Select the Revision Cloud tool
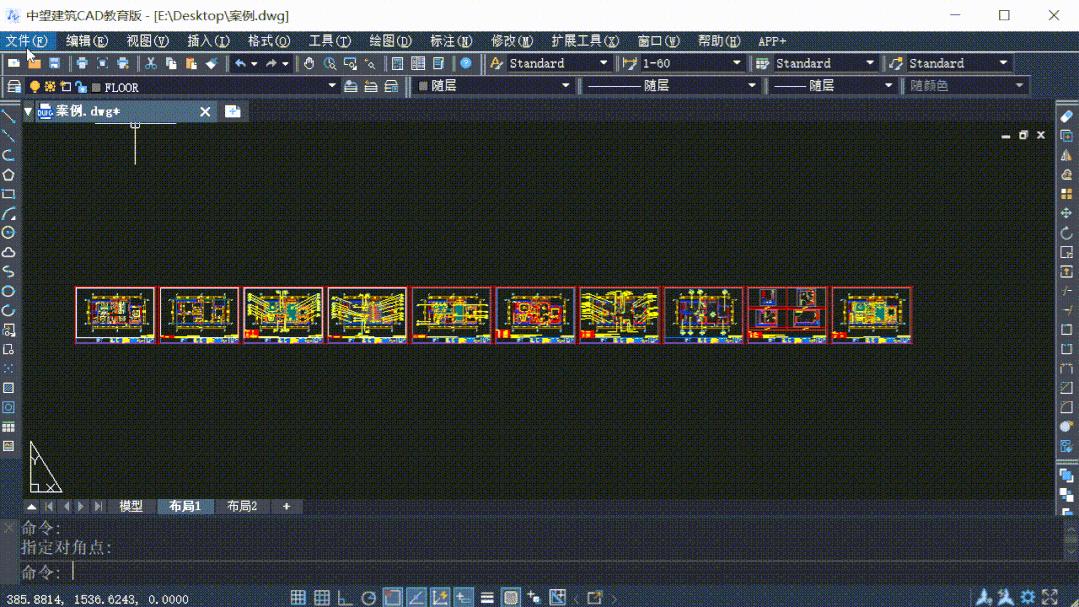 [x=8, y=252]
